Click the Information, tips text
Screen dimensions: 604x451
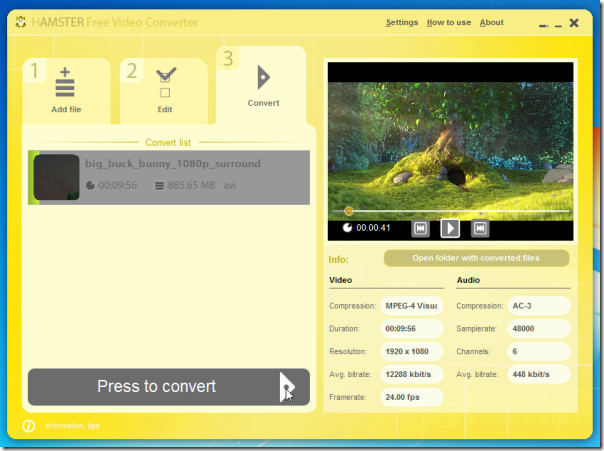72,426
